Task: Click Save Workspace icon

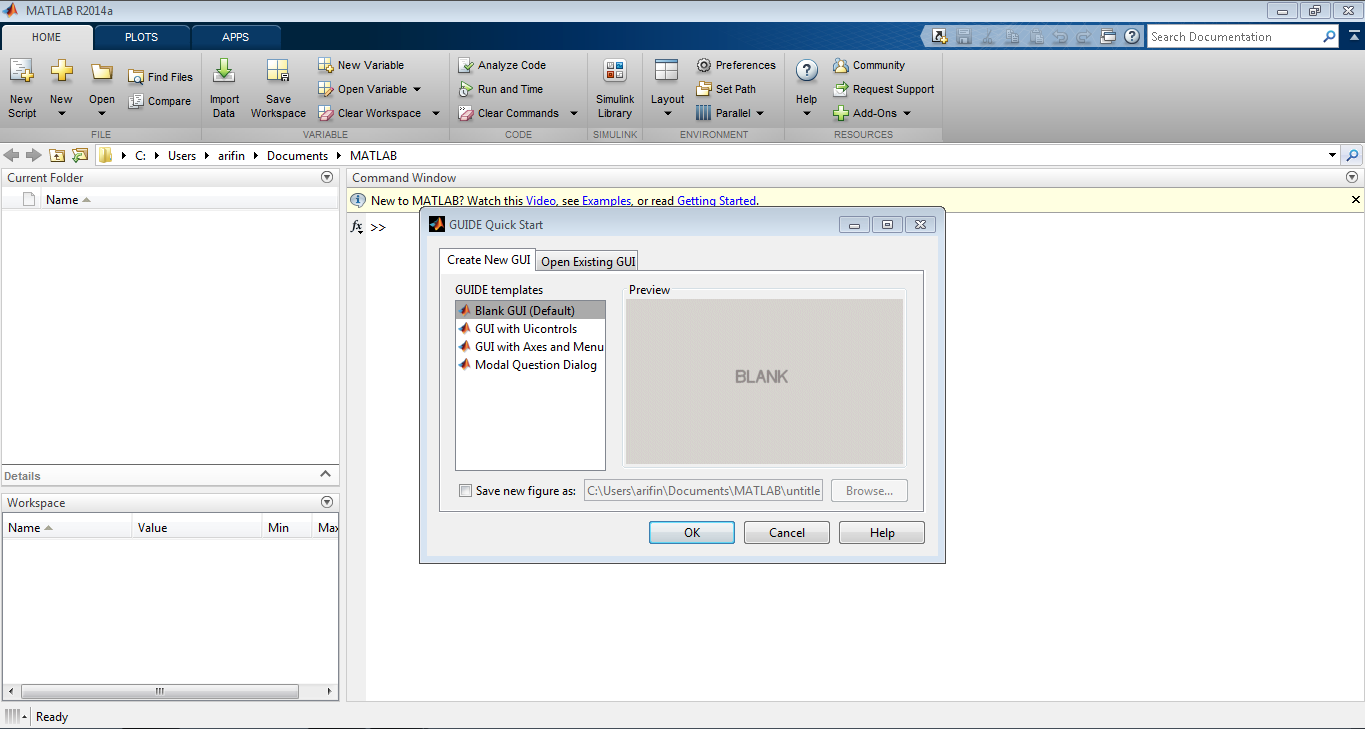Action: (278, 72)
